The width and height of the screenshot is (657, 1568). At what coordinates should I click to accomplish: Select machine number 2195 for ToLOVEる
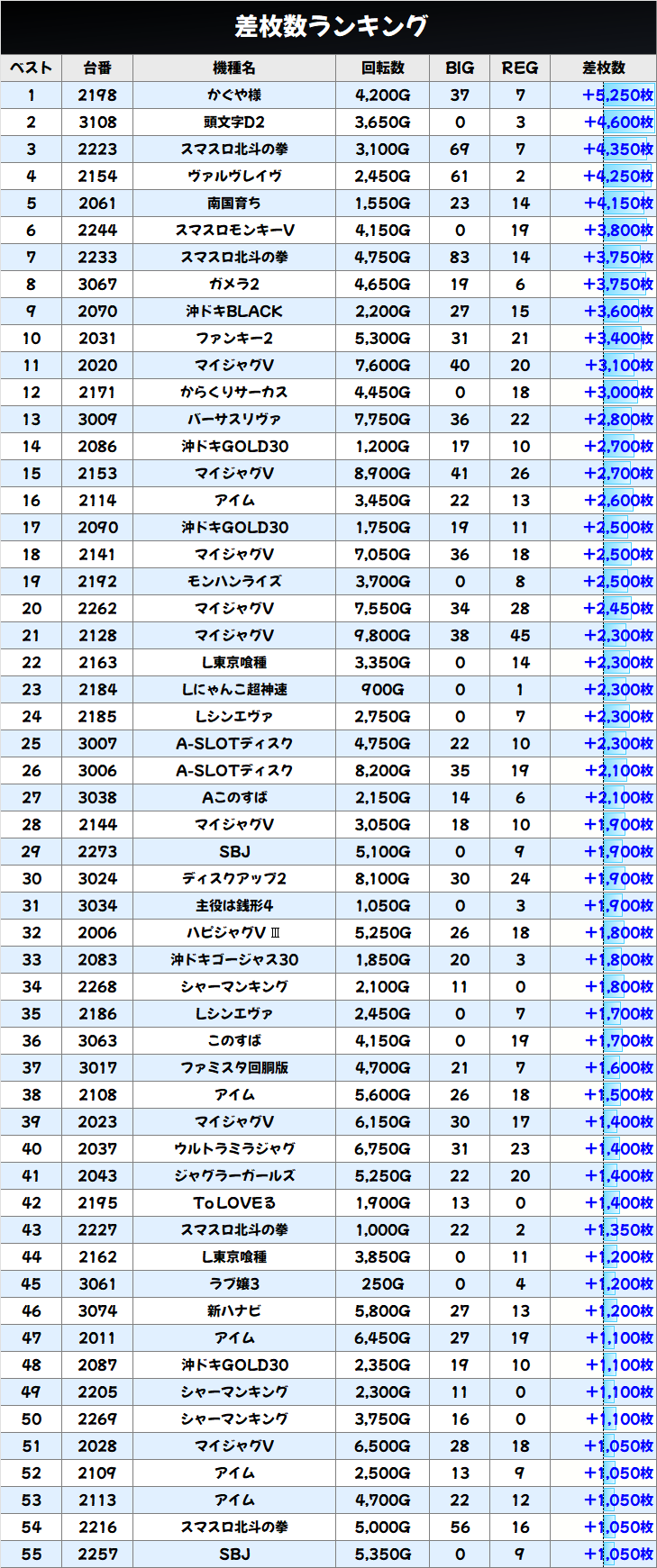click(97, 1203)
